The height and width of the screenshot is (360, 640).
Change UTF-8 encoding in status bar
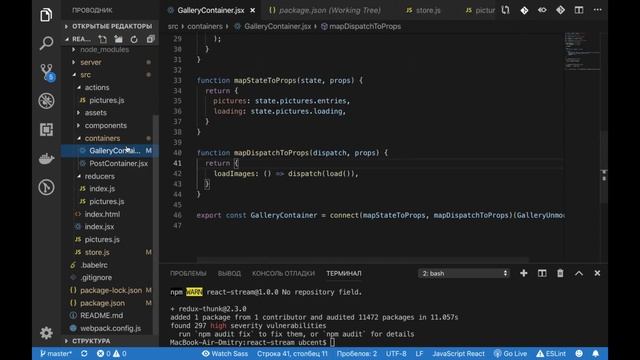click(x=396, y=353)
